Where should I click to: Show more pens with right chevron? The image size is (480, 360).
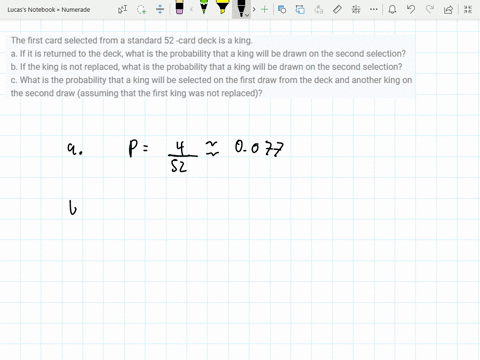click(x=254, y=9)
